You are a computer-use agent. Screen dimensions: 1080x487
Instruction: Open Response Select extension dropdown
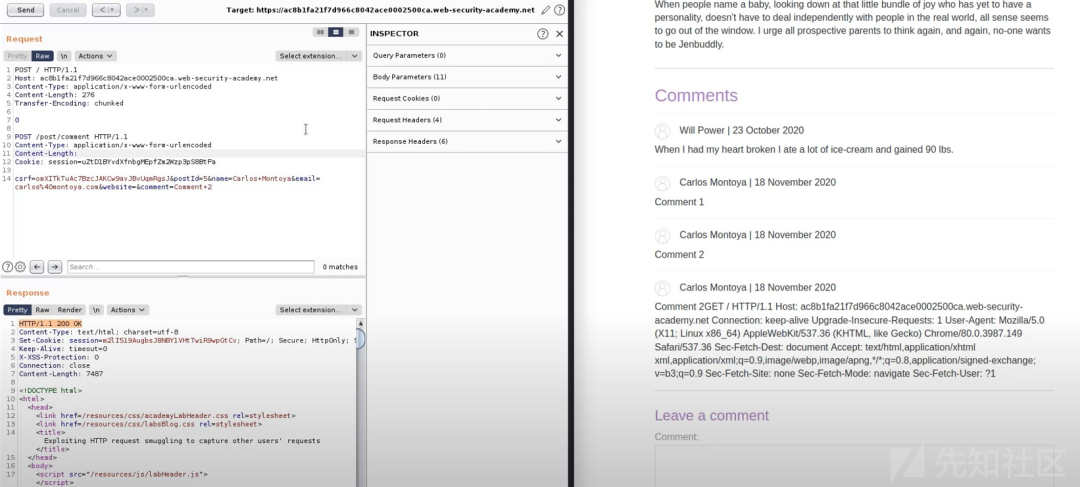coord(318,310)
